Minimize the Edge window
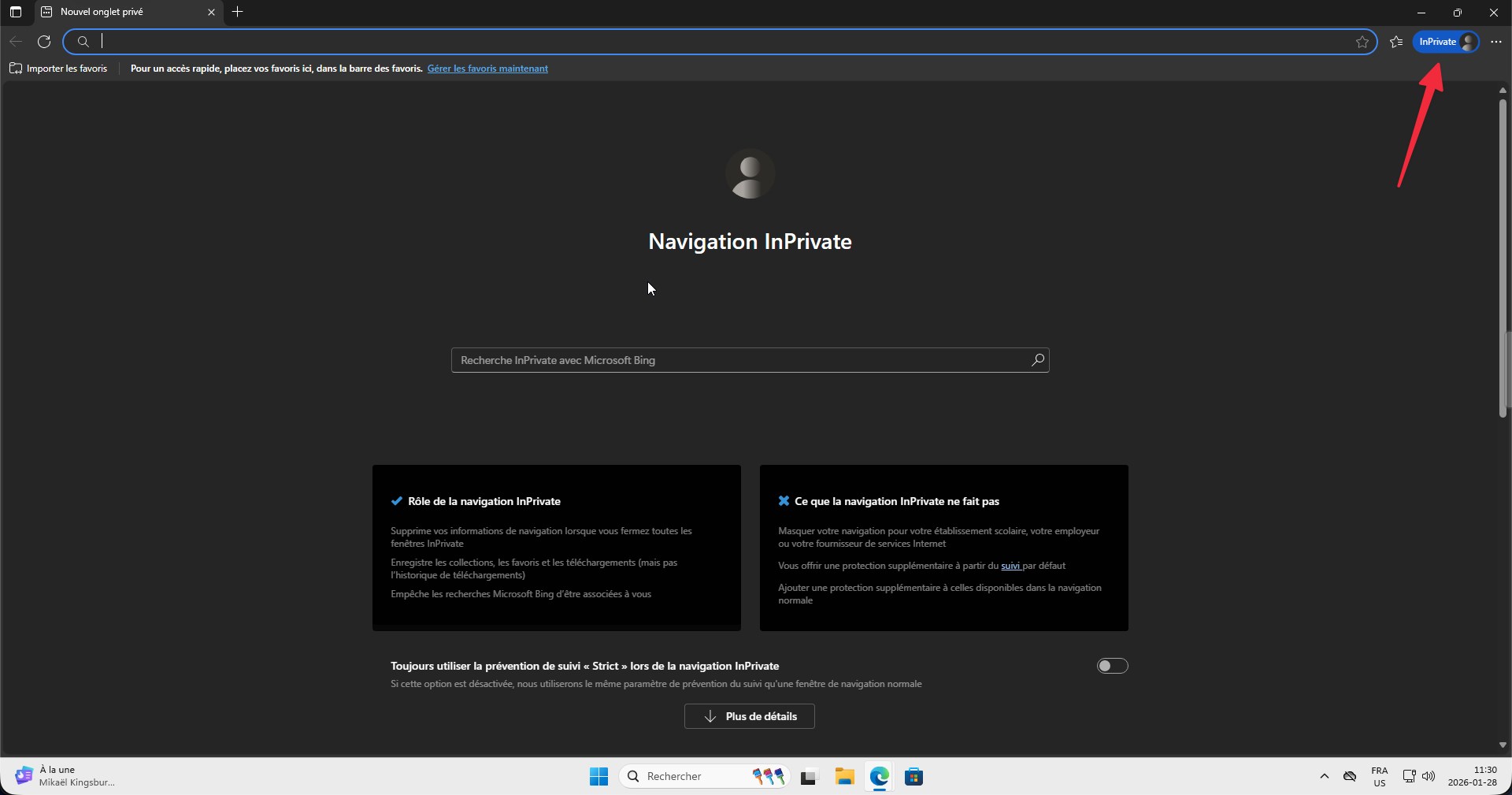This screenshot has width=1512, height=795. 1421,12
